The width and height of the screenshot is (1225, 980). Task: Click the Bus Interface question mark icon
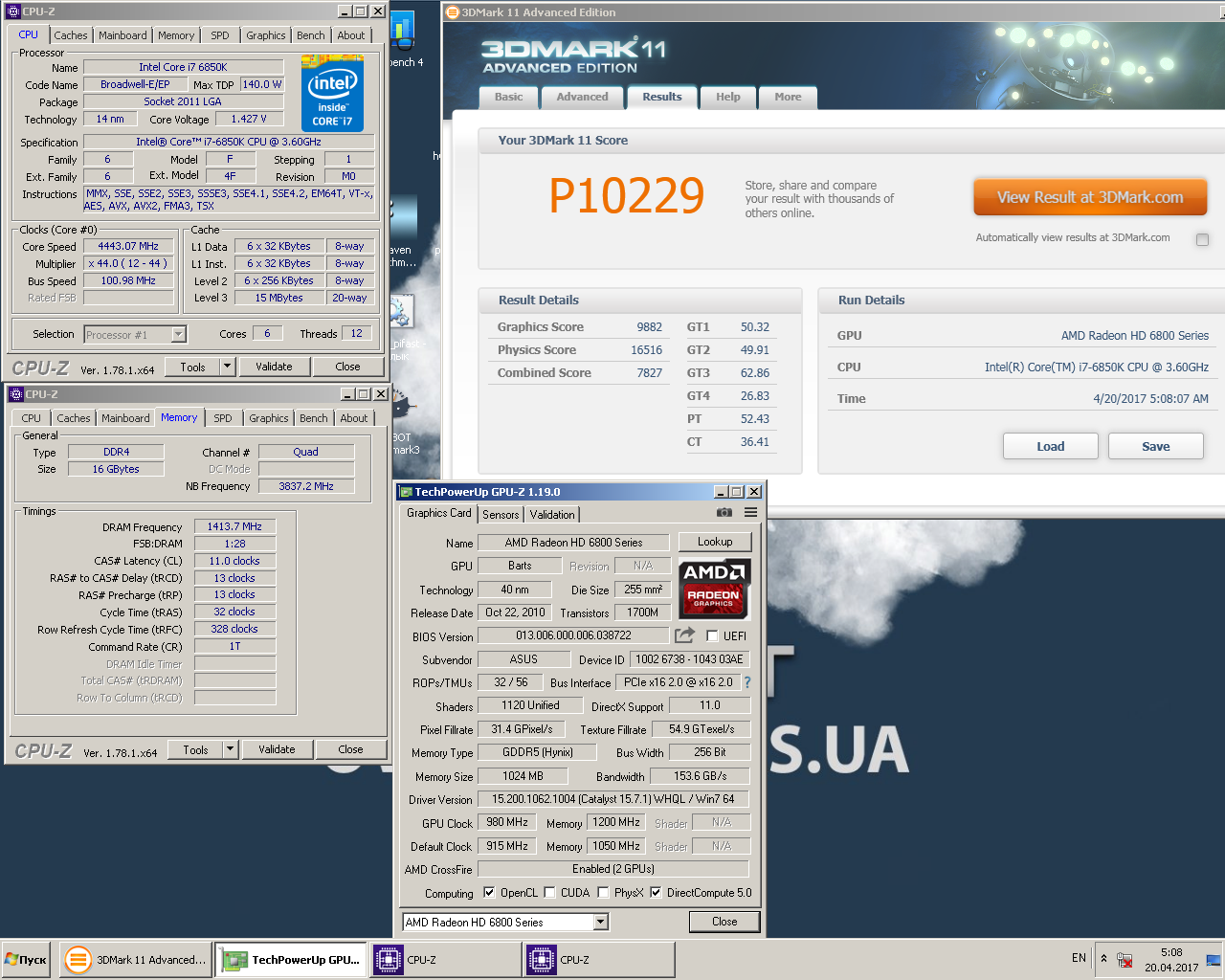pos(747,682)
